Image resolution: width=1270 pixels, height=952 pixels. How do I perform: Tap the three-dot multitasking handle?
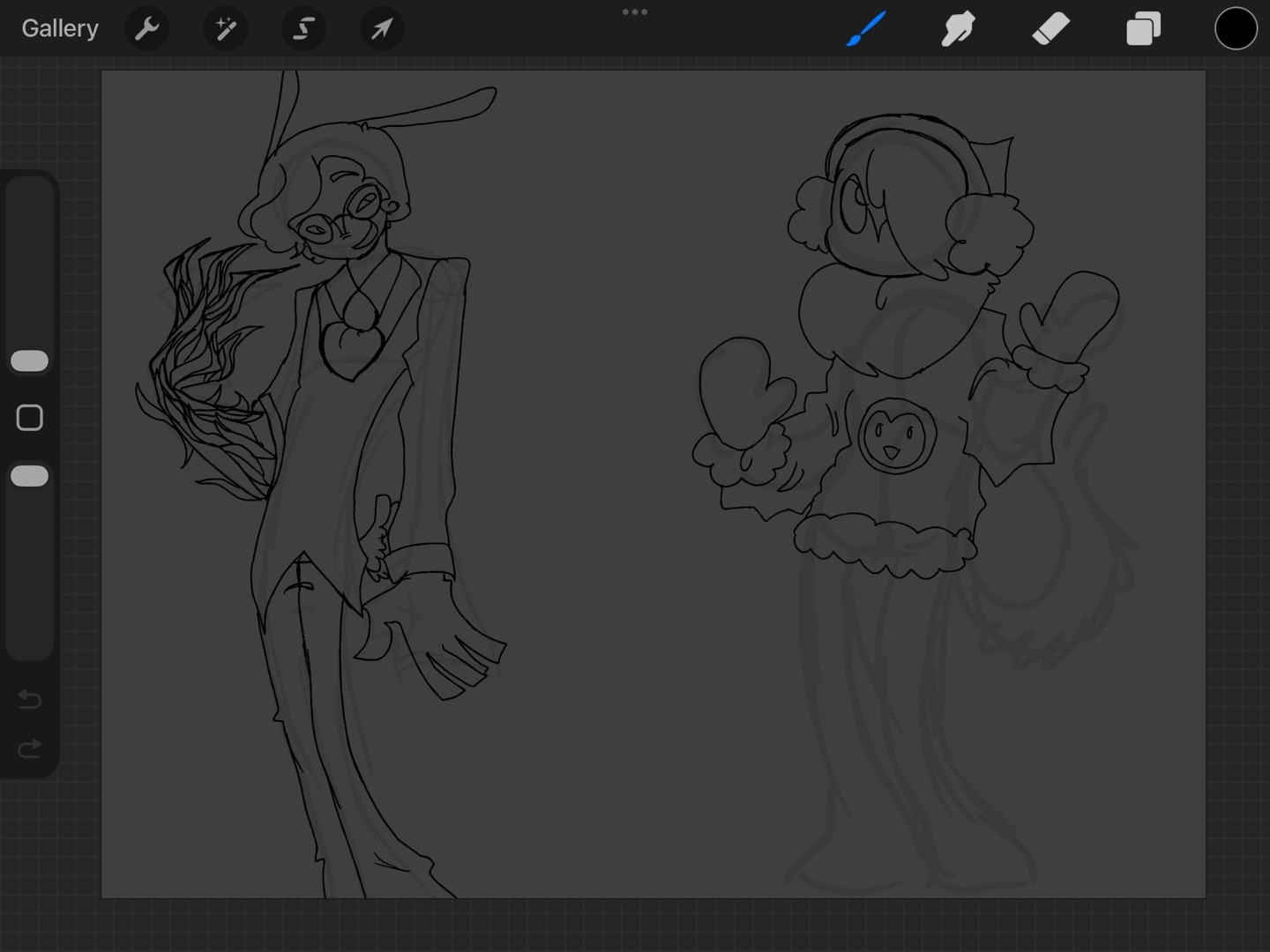(635, 12)
